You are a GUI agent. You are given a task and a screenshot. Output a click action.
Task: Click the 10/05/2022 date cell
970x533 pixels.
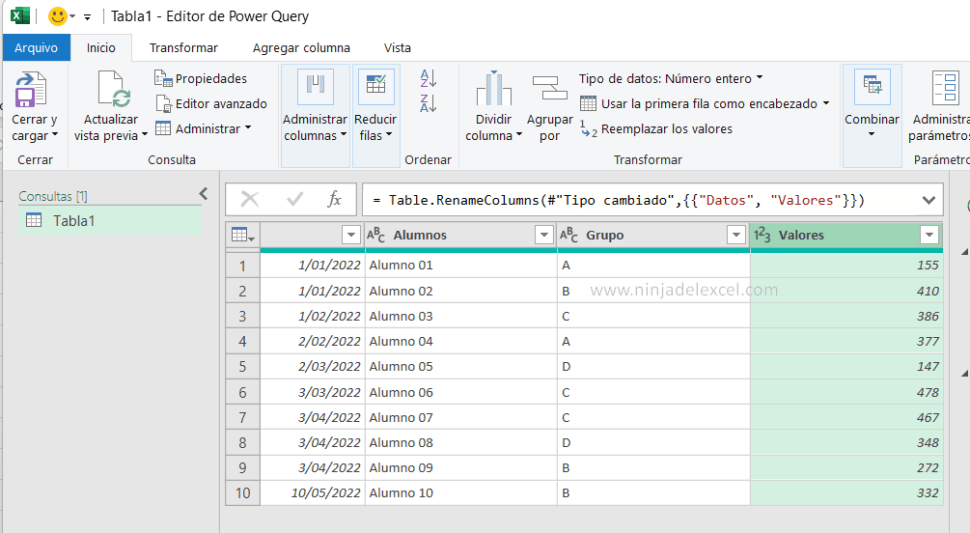(313, 493)
